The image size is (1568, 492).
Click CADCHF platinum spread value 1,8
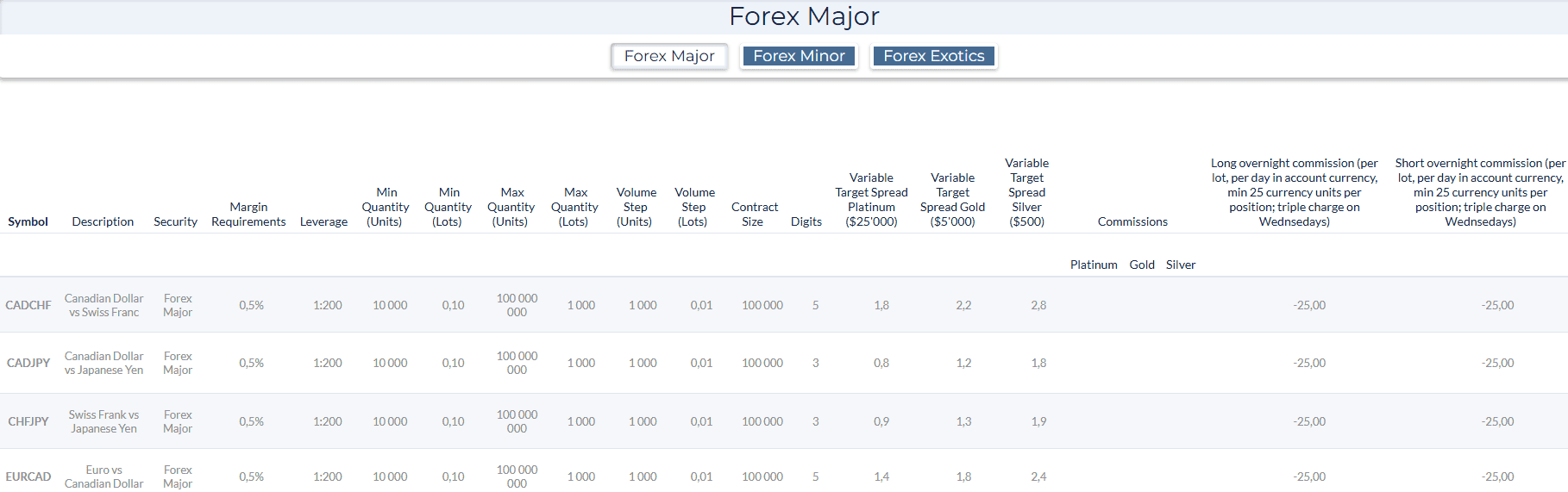pyautogui.click(x=881, y=305)
